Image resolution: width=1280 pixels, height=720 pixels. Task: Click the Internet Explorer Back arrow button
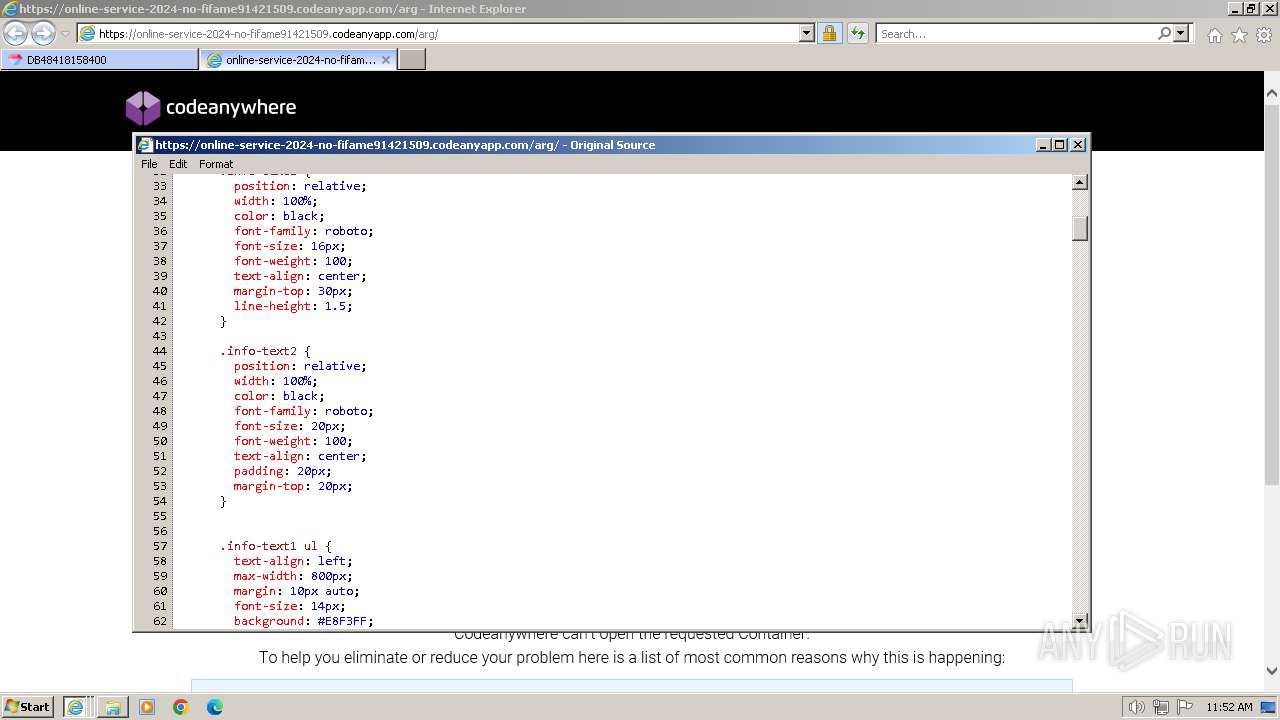tap(16, 33)
